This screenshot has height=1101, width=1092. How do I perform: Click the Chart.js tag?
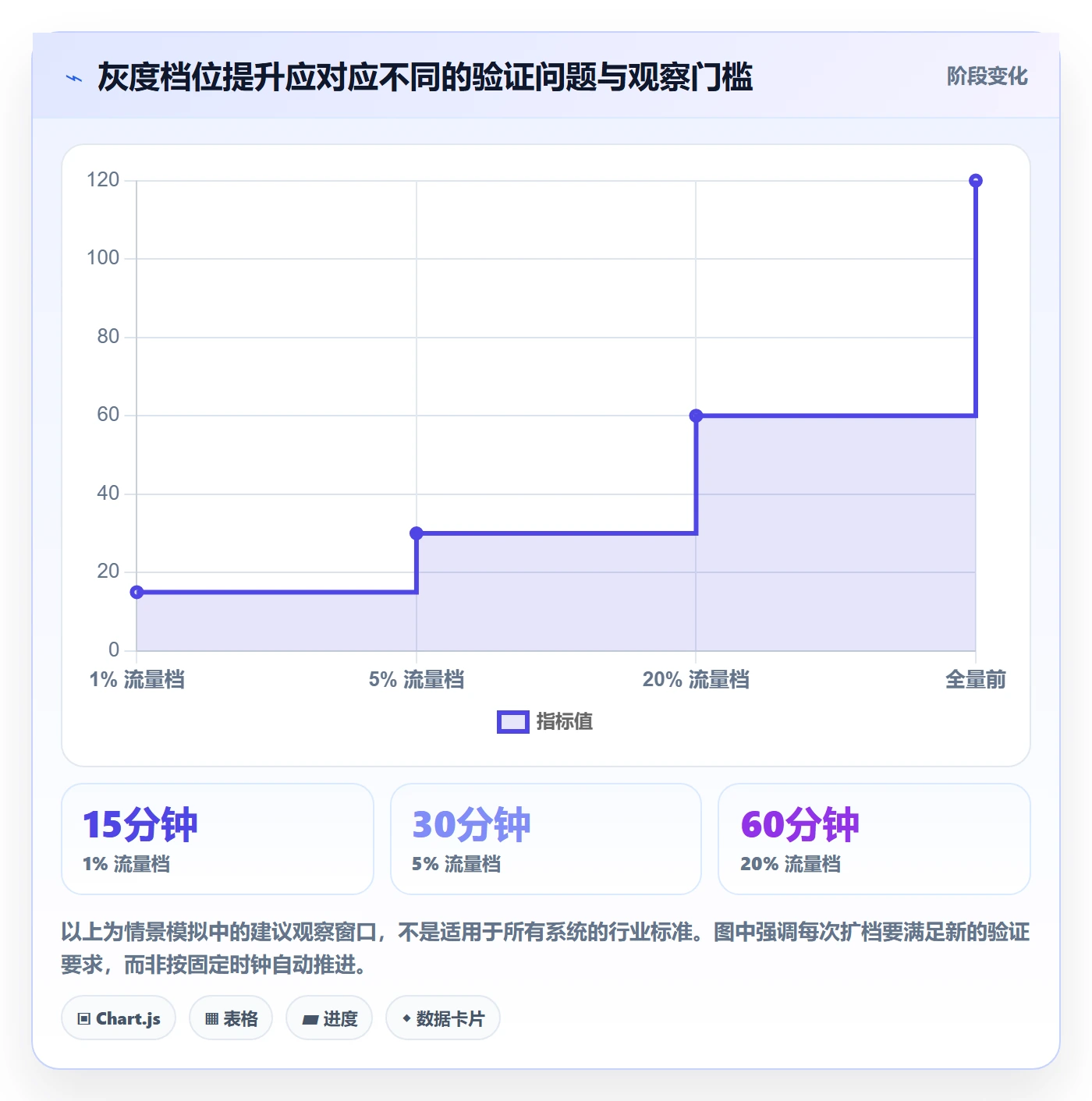[119, 1018]
